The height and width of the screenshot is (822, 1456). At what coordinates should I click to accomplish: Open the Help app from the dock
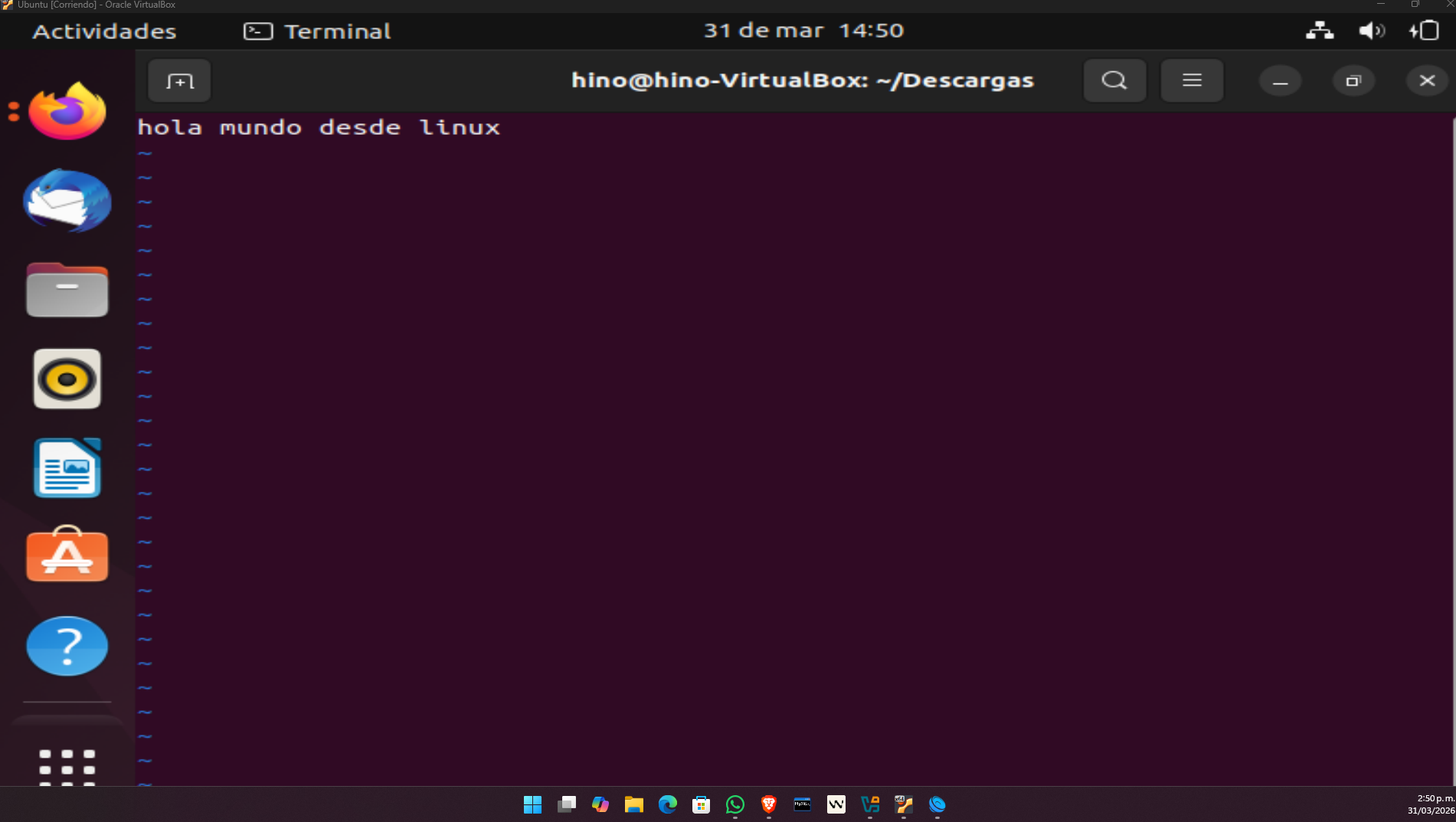[x=67, y=646]
